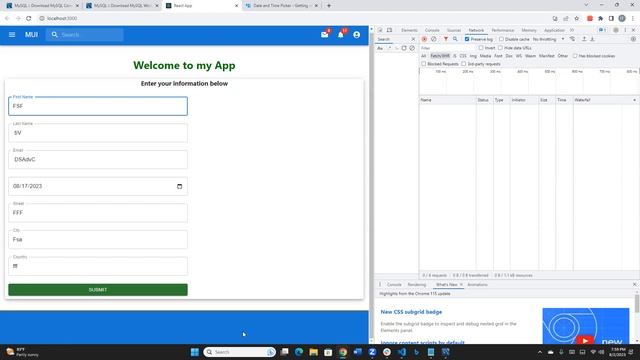Image resolution: width=640 pixels, height=360 pixels.
Task: Import HAR file with upload arrow
Action: click(x=584, y=39)
